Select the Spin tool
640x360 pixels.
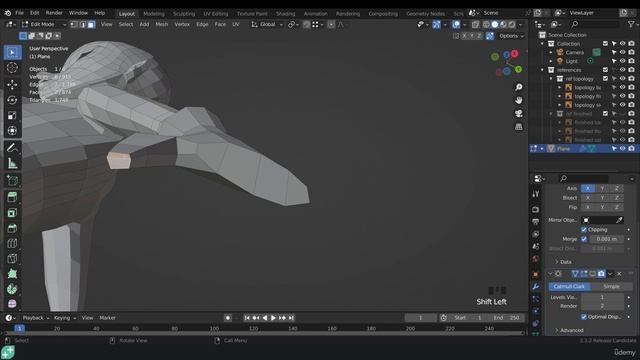(x=12, y=289)
